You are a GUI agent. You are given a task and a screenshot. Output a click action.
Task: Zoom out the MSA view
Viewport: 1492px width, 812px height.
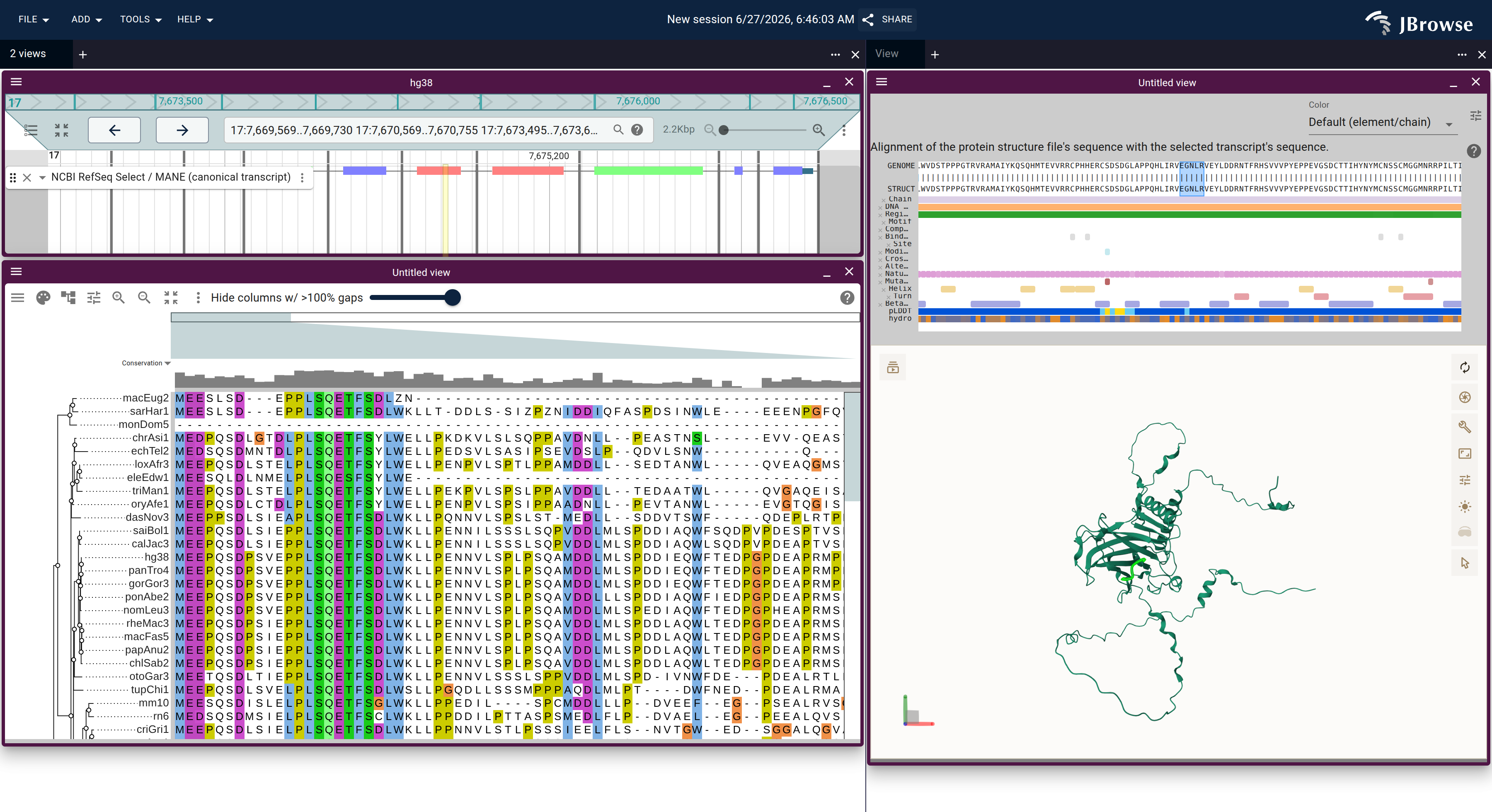click(144, 298)
